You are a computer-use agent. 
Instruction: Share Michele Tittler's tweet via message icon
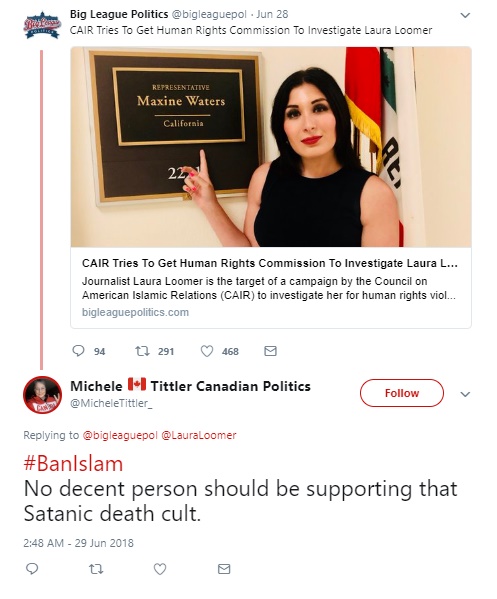[224, 569]
